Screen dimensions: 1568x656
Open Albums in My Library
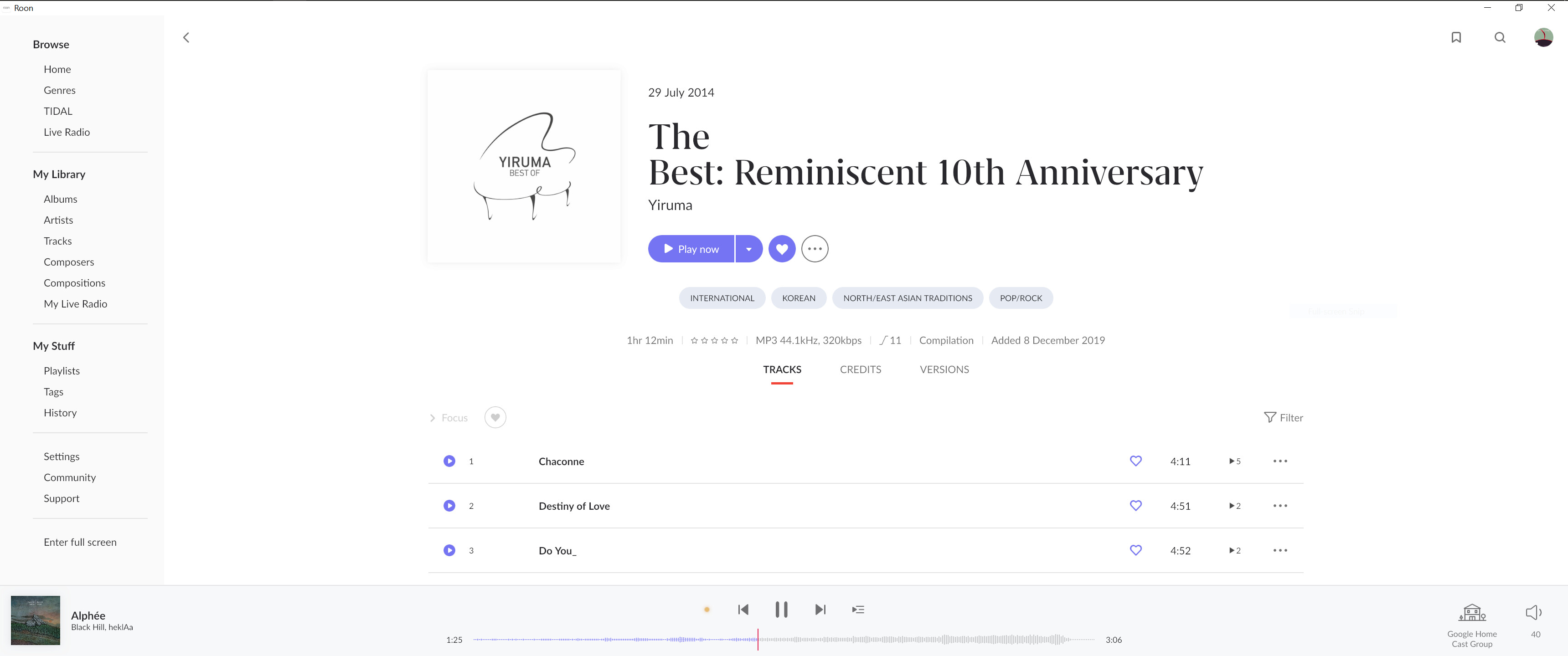click(x=60, y=199)
